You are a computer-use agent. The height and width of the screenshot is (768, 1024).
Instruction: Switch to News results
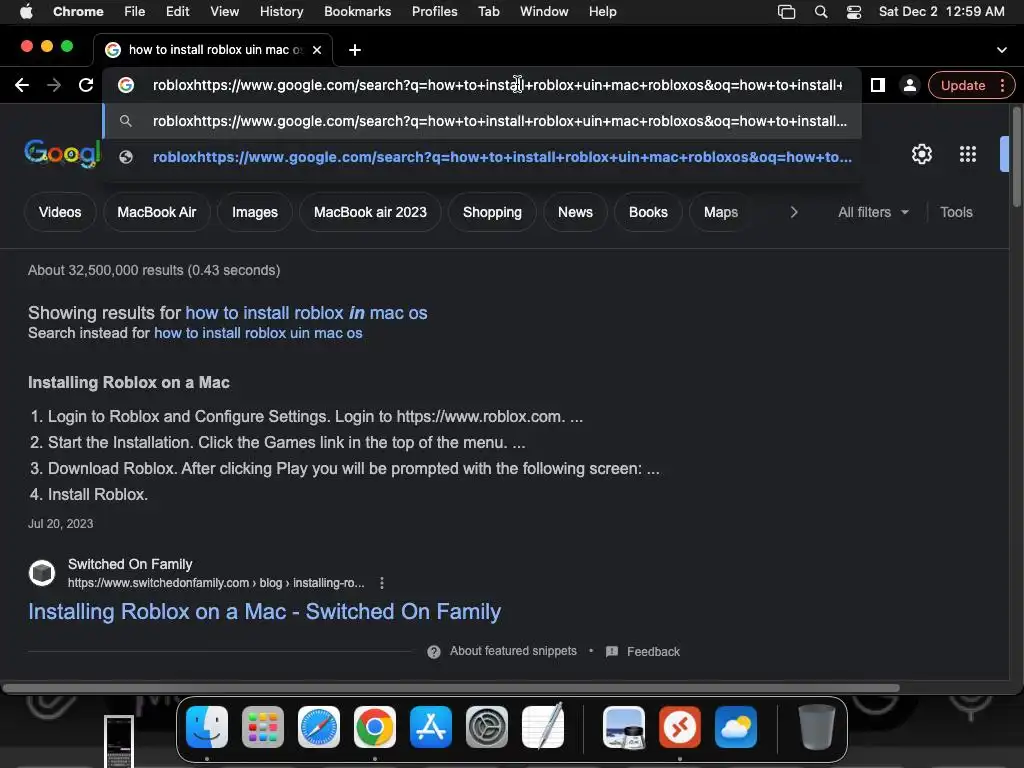(575, 212)
